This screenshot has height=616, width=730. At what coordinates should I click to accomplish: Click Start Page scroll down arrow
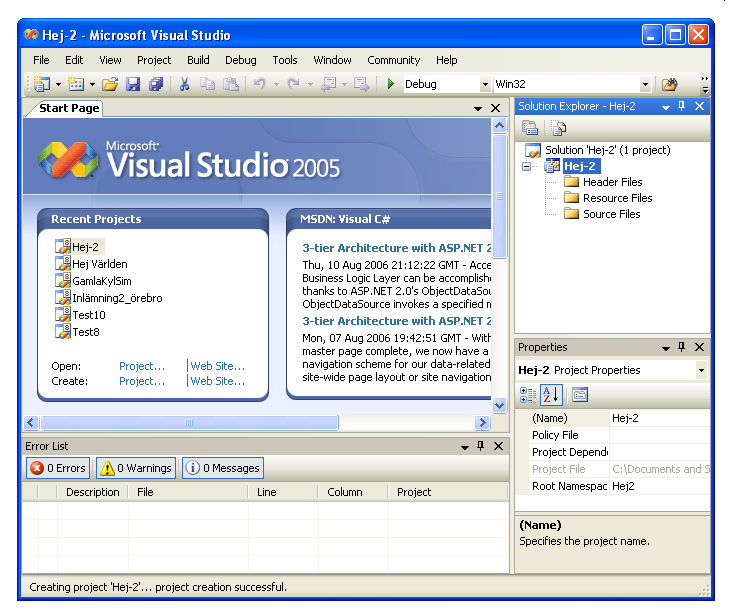coord(500,405)
